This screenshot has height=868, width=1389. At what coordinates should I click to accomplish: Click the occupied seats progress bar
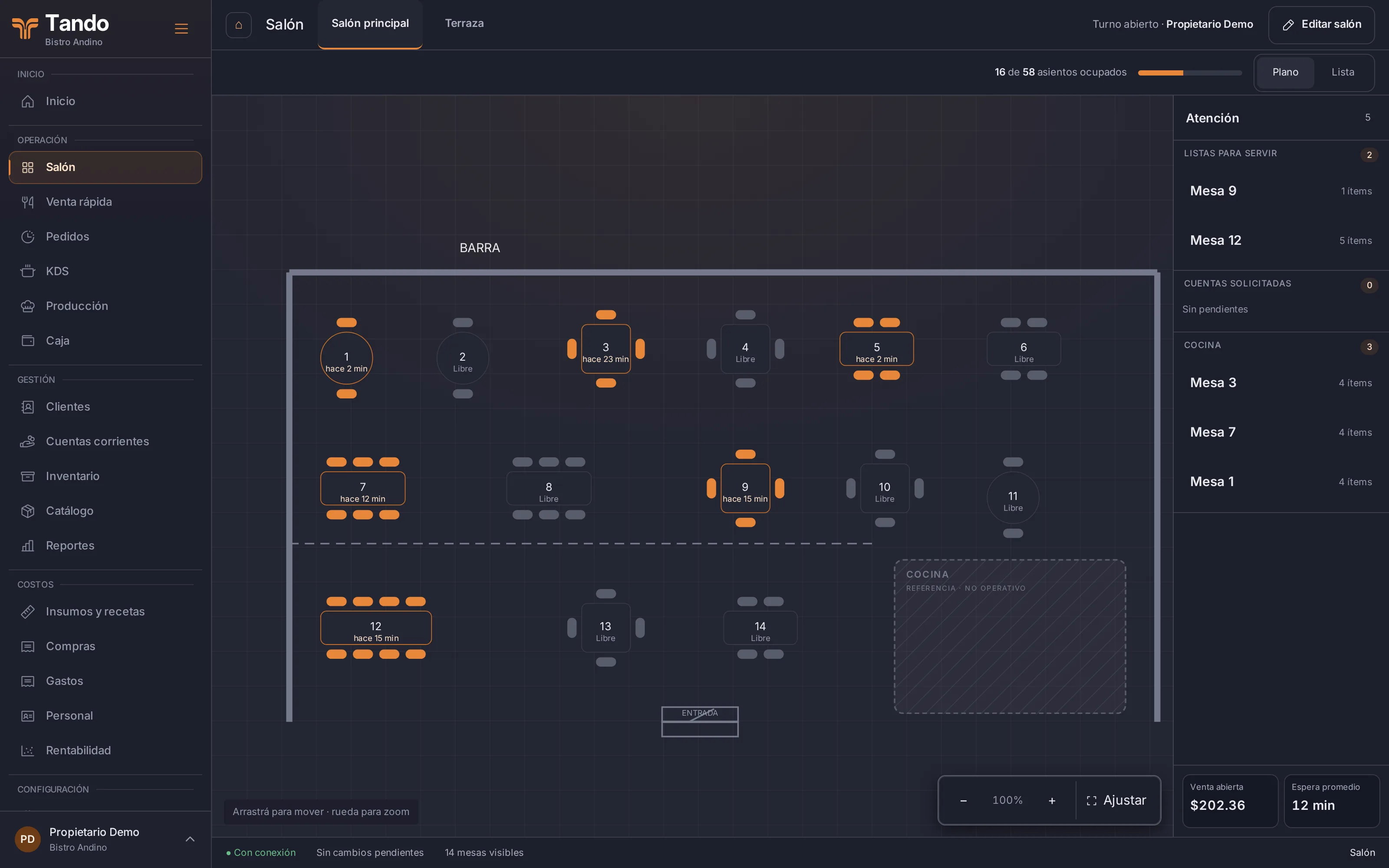(x=1190, y=73)
